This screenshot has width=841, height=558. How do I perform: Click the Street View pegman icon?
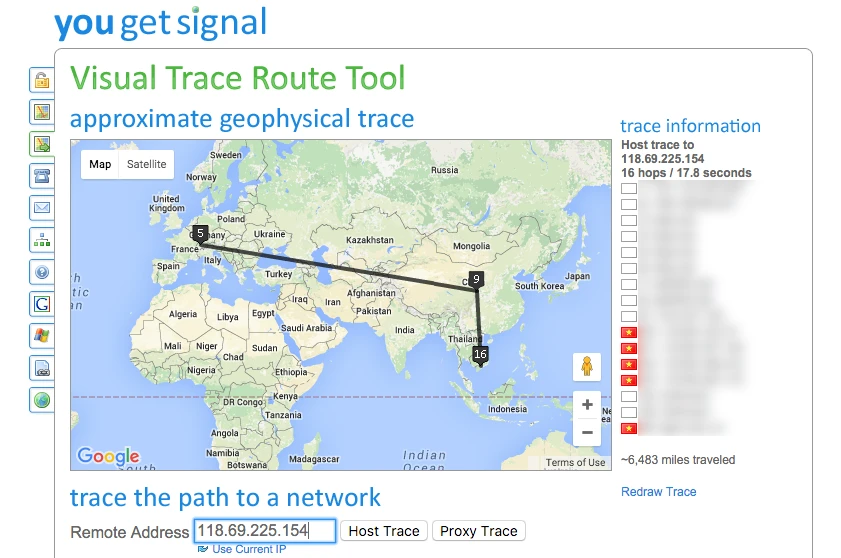click(x=587, y=367)
